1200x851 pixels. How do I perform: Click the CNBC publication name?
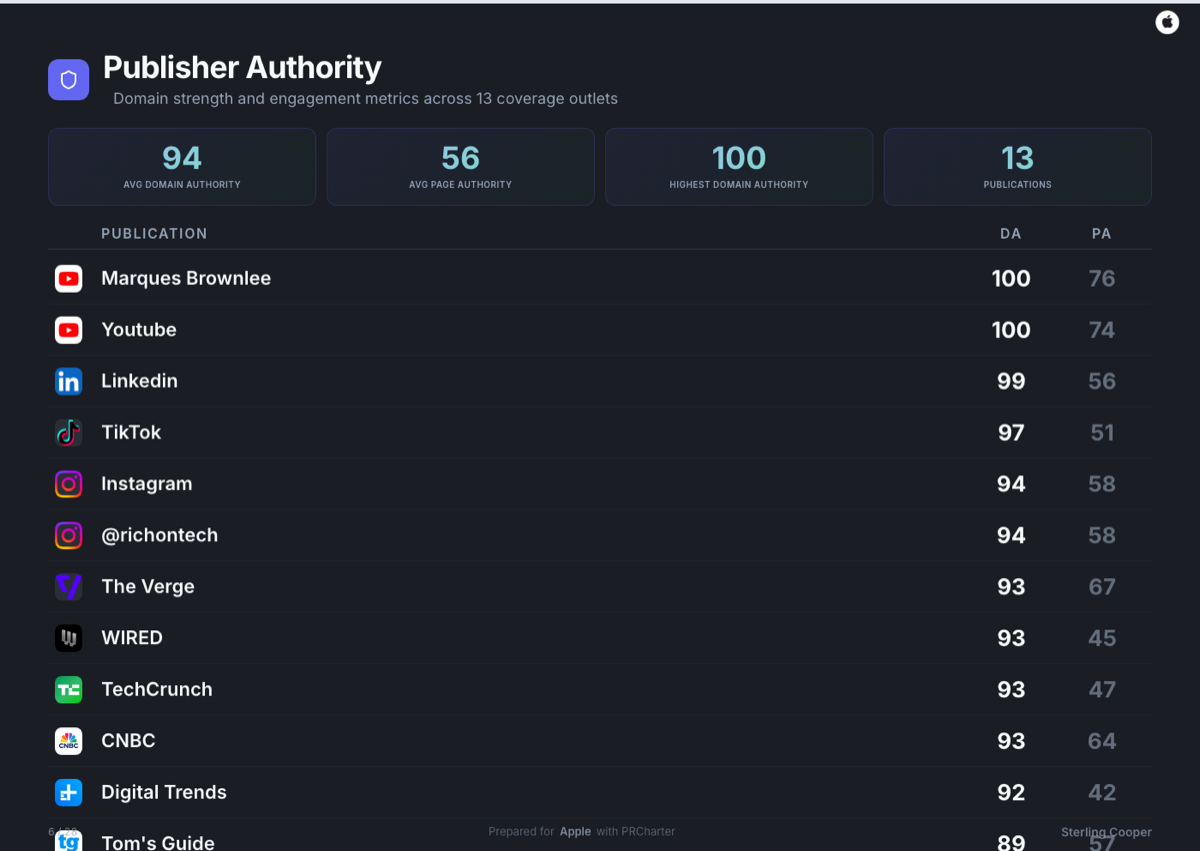[x=128, y=741]
